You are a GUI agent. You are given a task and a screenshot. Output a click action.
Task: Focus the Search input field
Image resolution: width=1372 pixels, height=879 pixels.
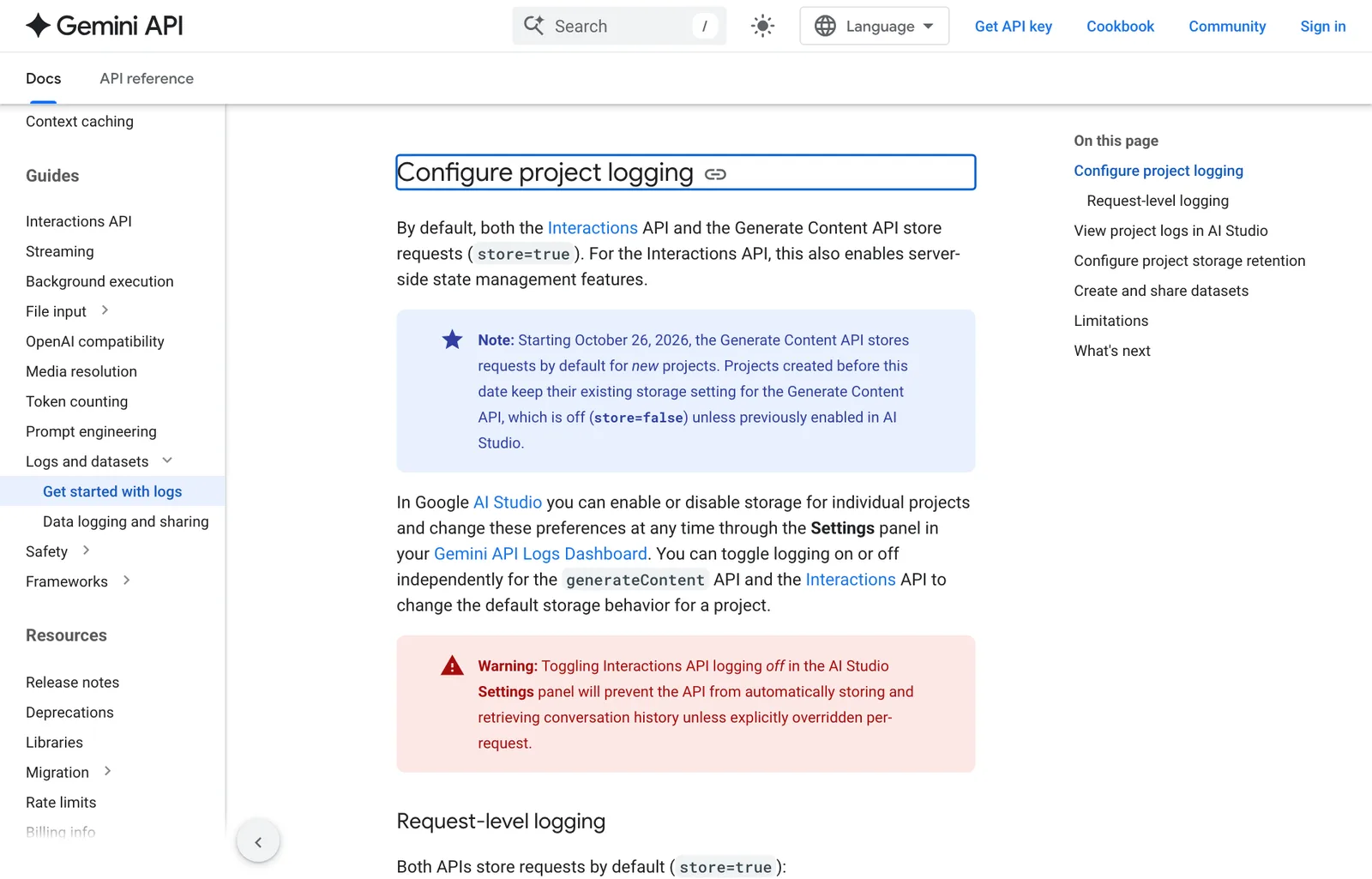[619, 26]
